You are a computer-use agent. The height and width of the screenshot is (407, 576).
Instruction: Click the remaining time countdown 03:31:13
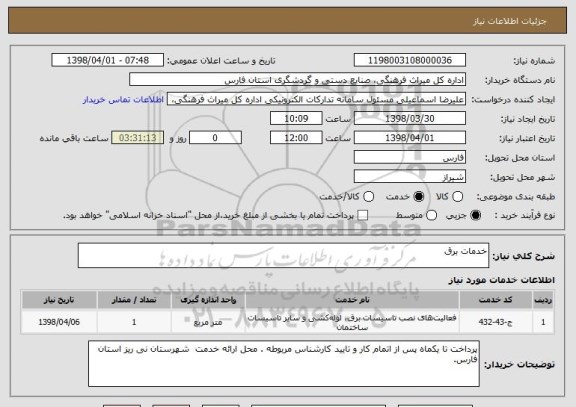(x=138, y=138)
